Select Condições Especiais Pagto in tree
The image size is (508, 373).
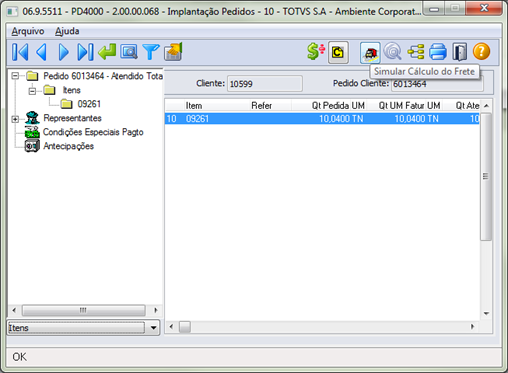tap(93, 132)
